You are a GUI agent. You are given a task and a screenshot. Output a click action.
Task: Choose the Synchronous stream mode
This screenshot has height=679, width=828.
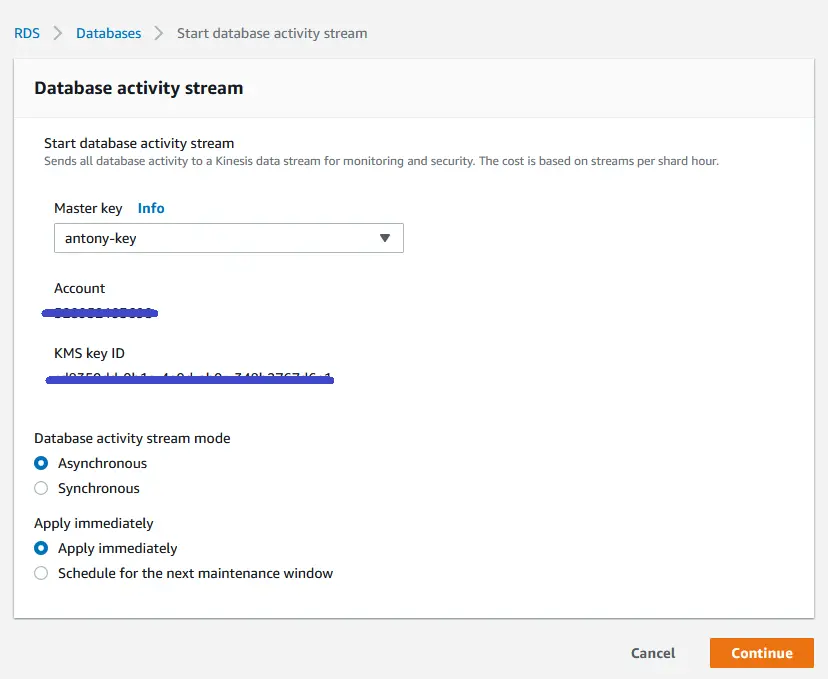41,488
